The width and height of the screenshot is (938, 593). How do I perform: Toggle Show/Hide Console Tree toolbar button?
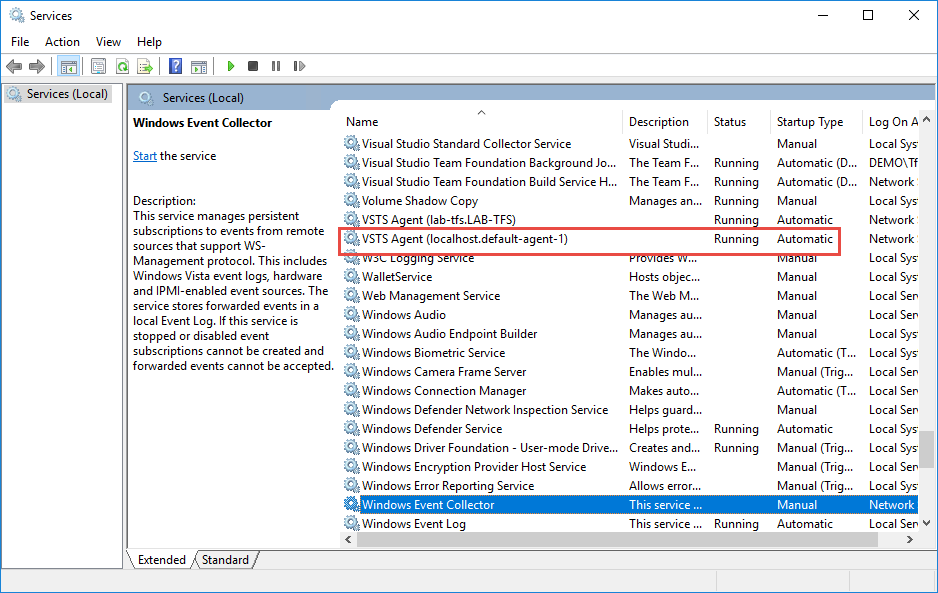point(69,67)
